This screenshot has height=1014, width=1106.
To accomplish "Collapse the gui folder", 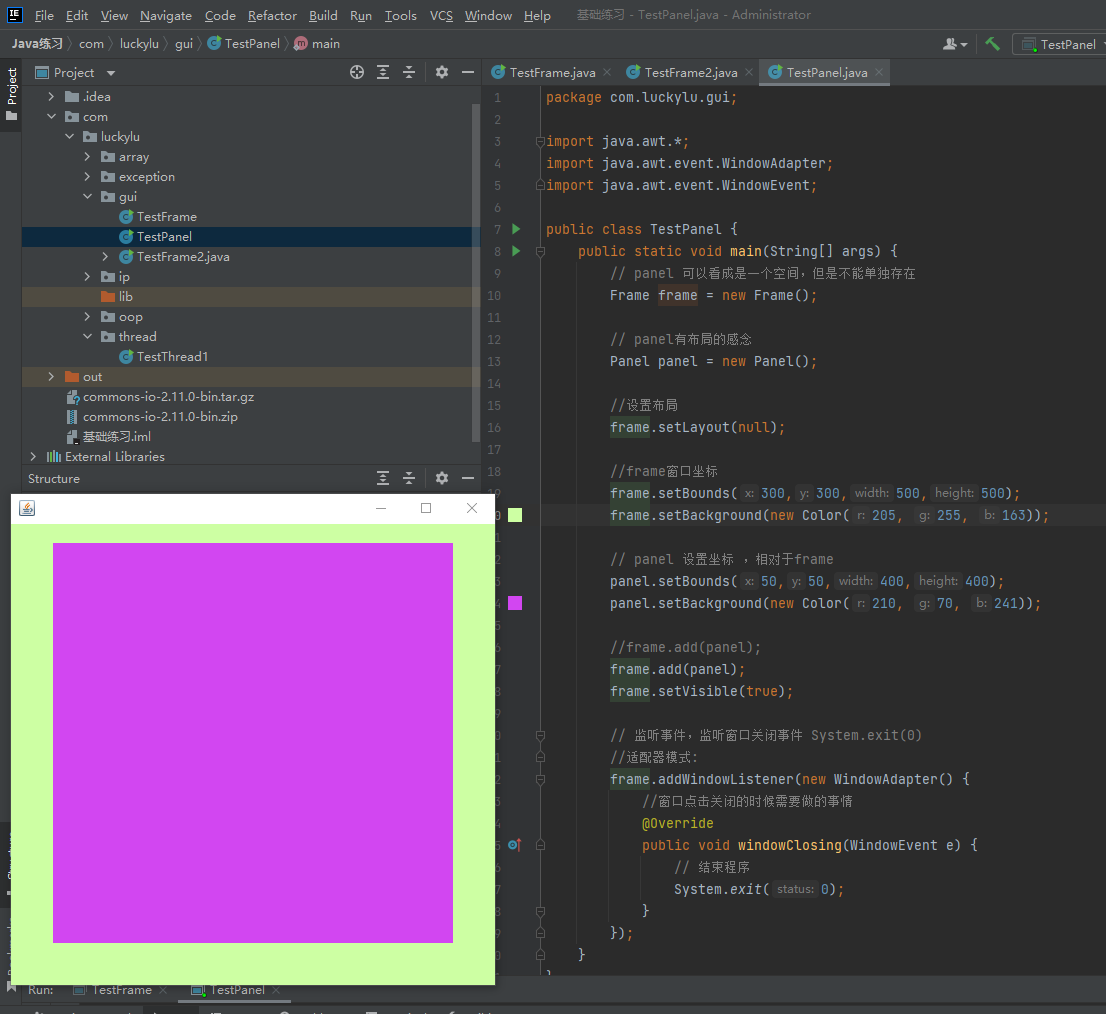I will (x=87, y=197).
